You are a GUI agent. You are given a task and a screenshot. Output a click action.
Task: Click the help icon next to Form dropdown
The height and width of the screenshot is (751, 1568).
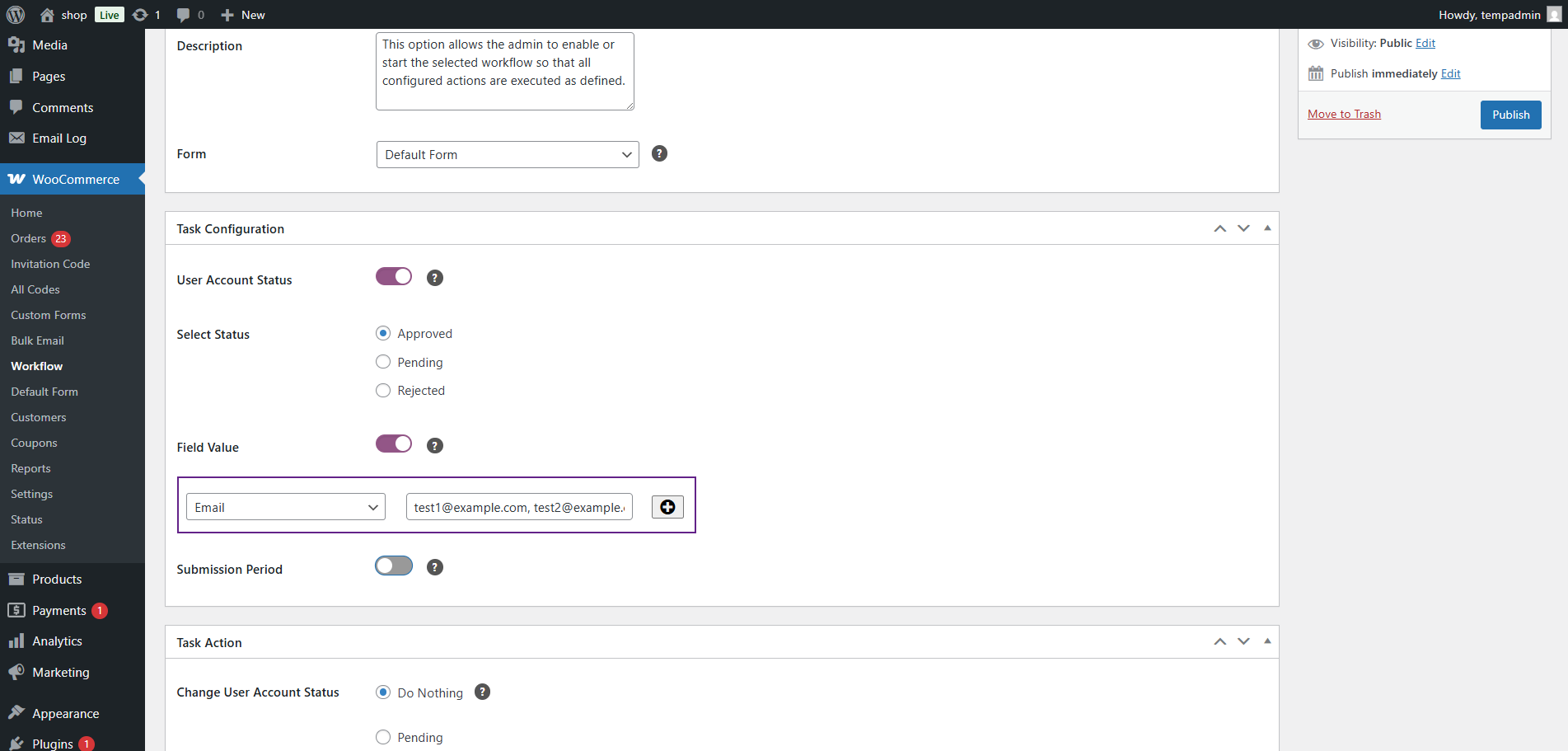click(x=659, y=153)
